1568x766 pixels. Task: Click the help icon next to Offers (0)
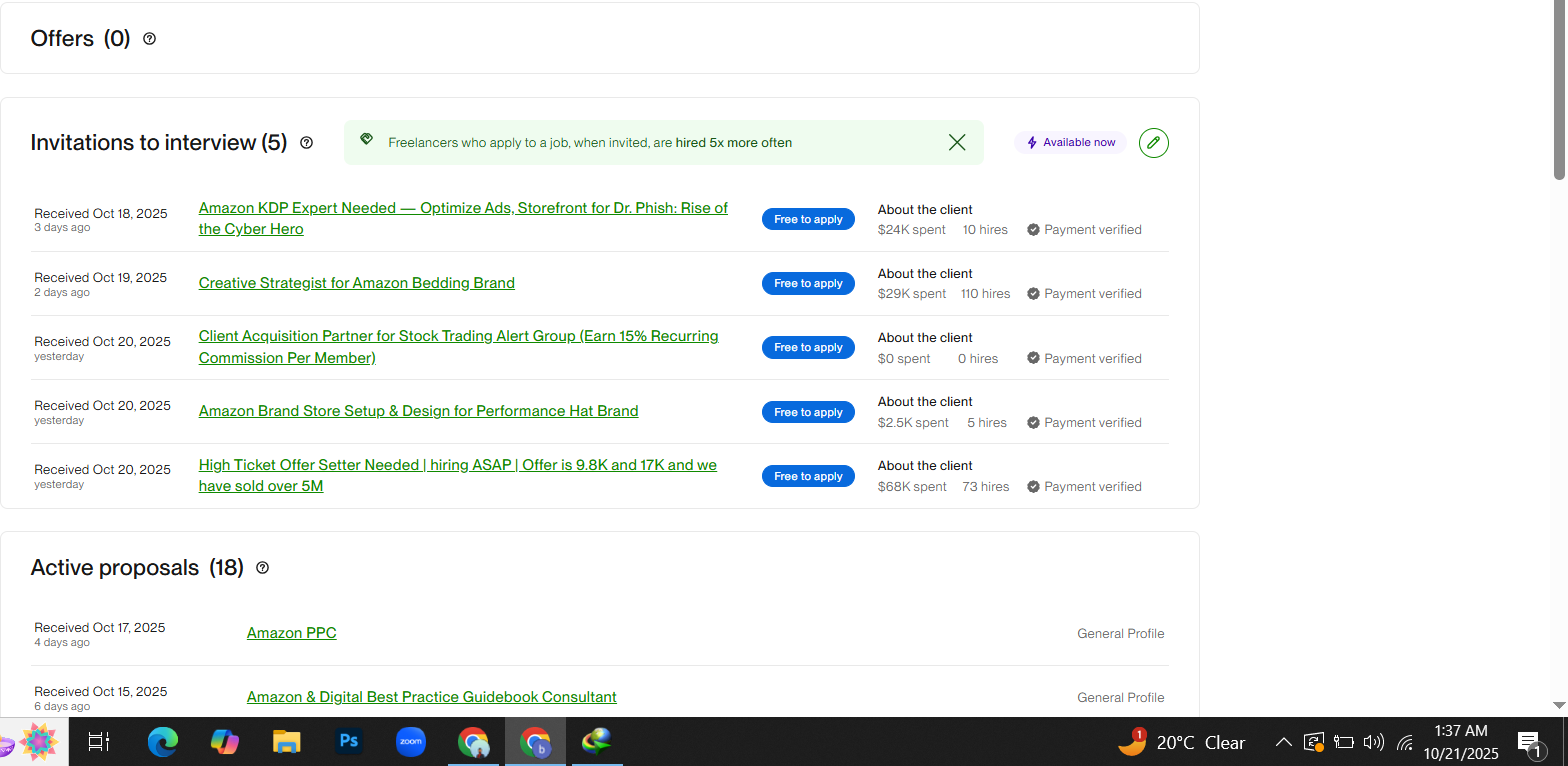149,39
